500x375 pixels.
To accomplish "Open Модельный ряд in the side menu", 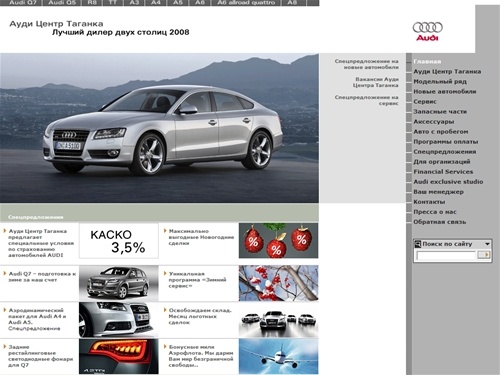I will pyautogui.click(x=440, y=82).
